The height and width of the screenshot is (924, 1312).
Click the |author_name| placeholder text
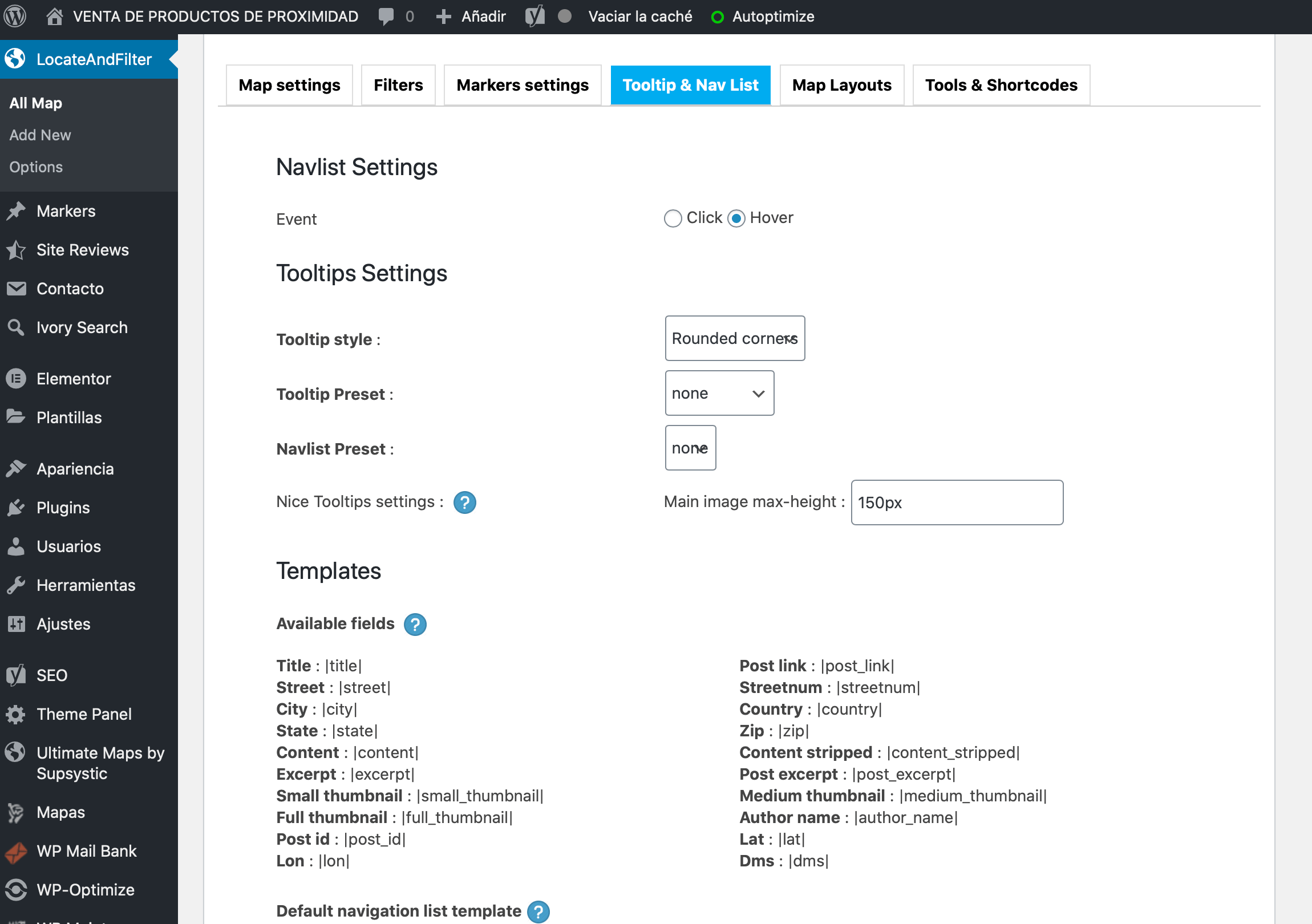[905, 818]
